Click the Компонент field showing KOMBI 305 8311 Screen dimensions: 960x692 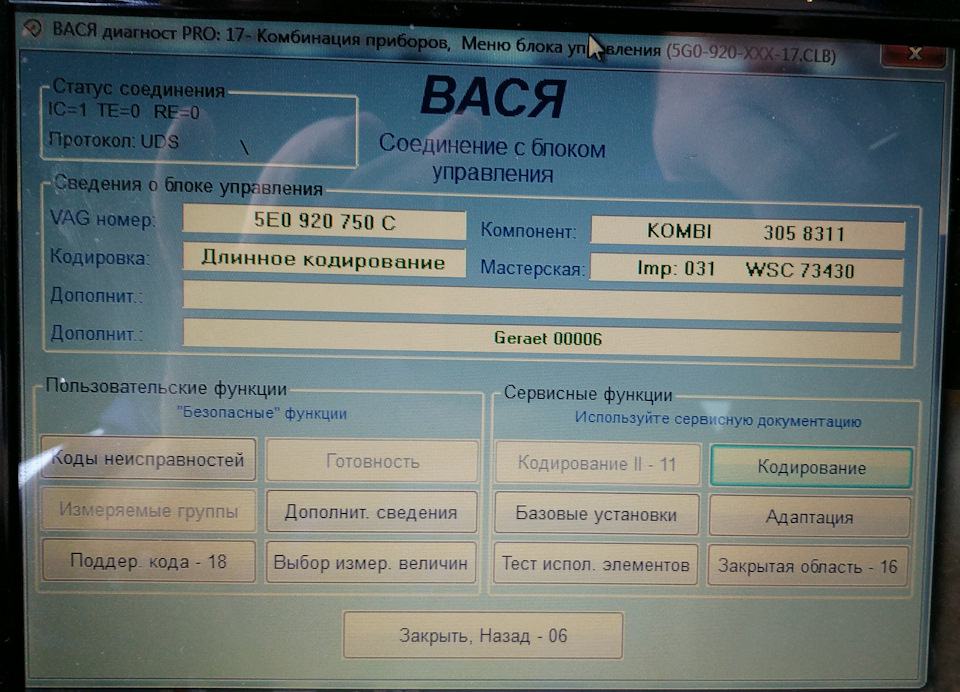point(755,231)
